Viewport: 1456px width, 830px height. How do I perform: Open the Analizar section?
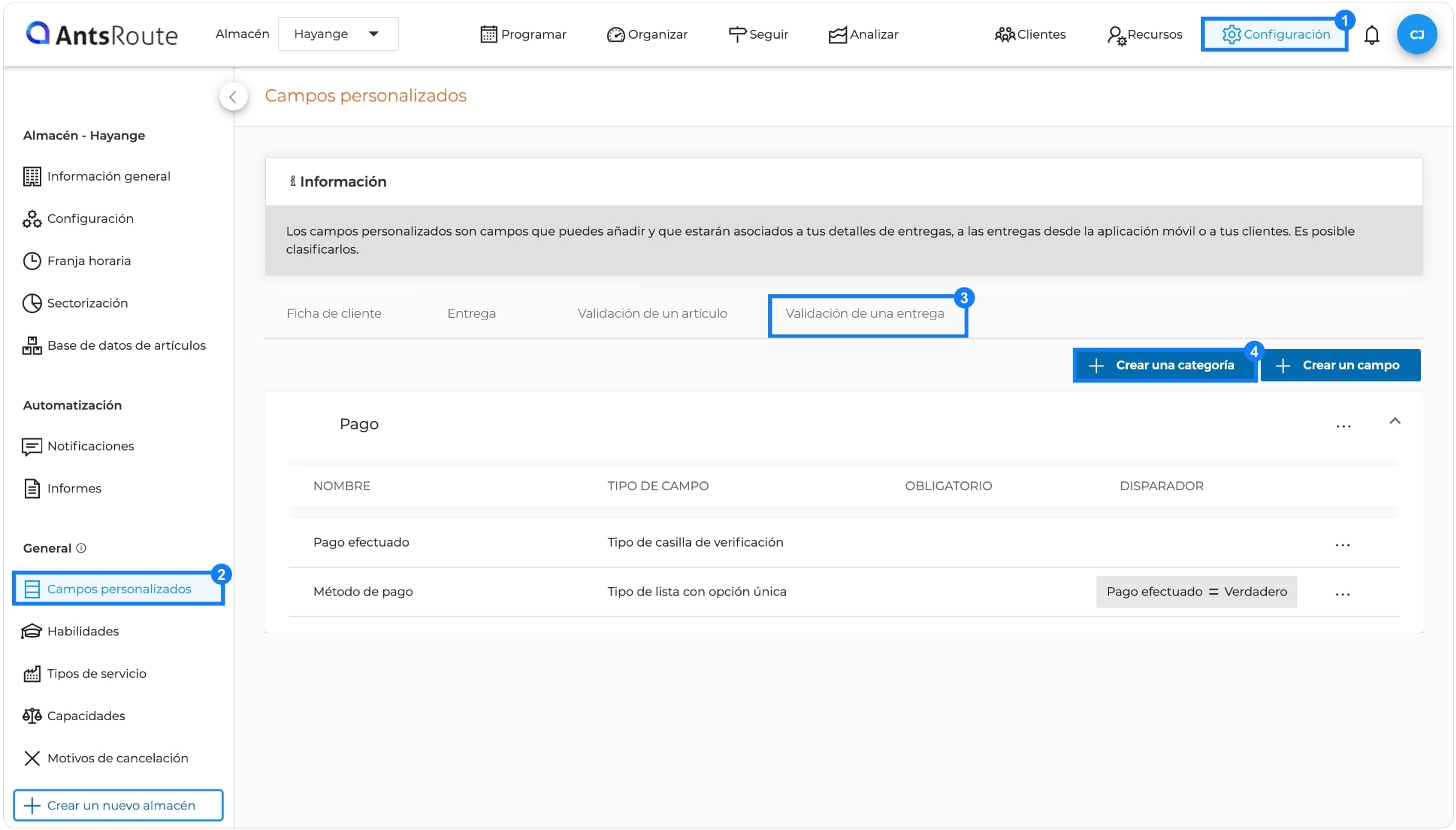click(x=864, y=34)
